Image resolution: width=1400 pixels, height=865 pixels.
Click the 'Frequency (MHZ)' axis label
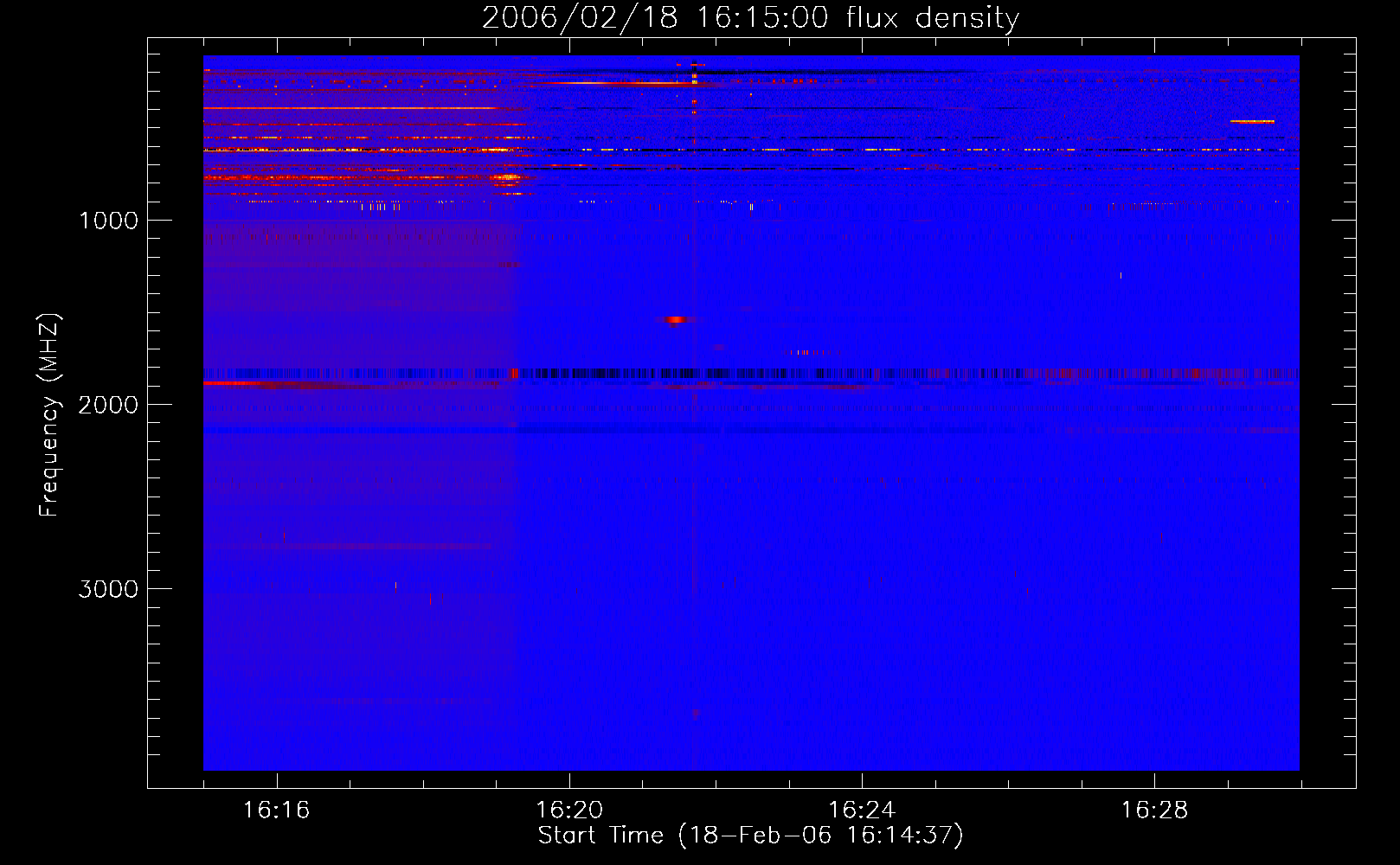tap(49, 415)
